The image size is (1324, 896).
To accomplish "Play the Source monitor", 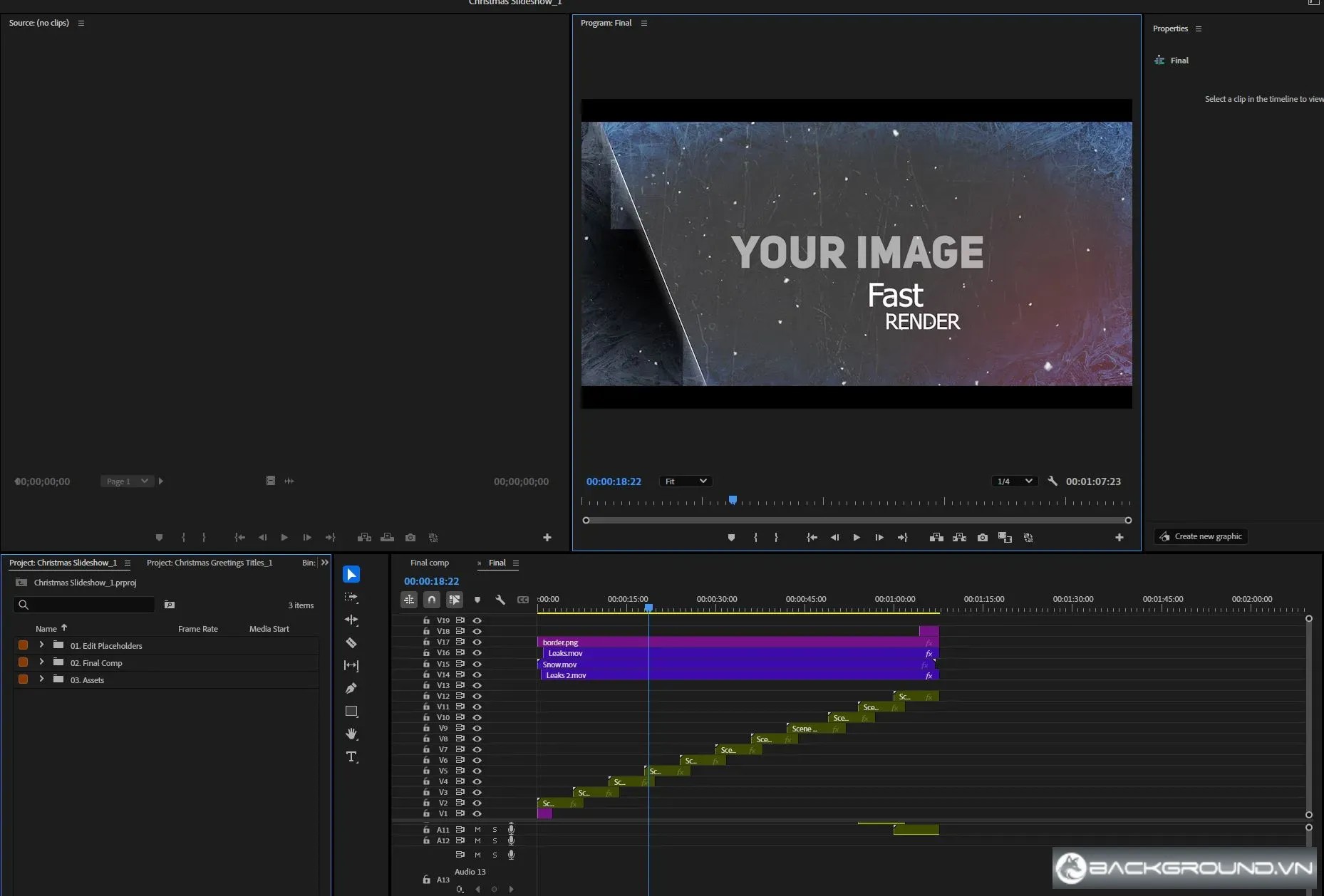I will (284, 538).
